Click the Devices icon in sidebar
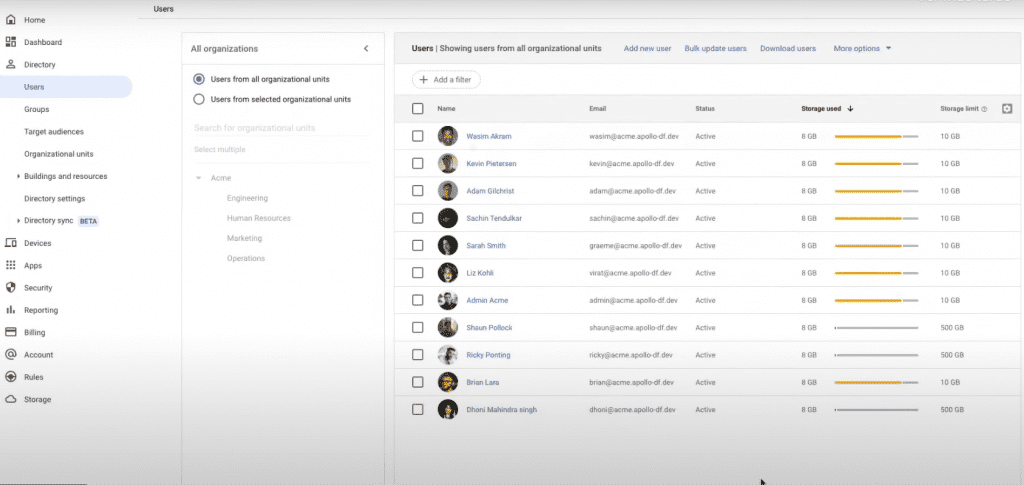 [x=10, y=243]
